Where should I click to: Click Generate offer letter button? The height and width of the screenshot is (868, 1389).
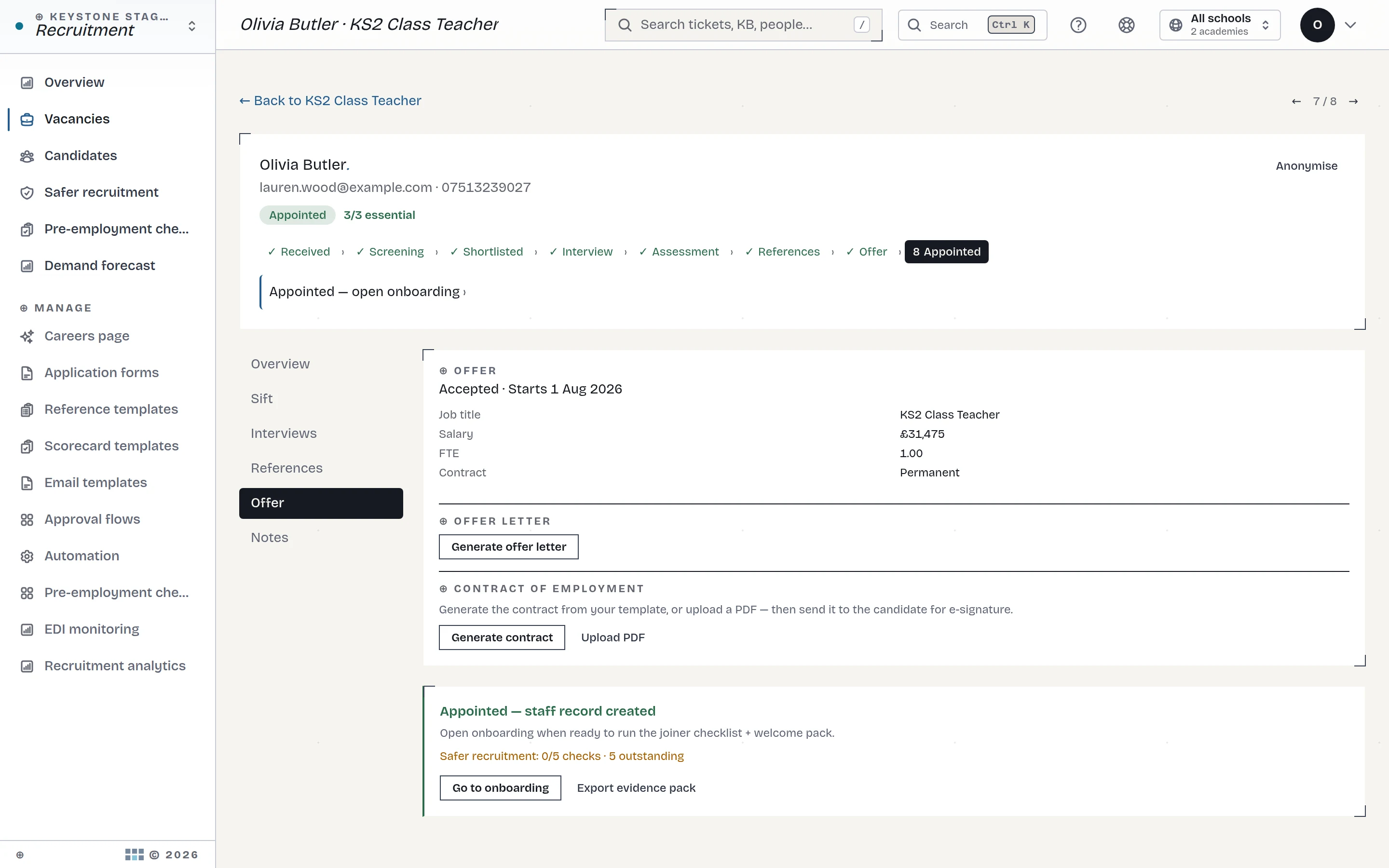click(508, 547)
